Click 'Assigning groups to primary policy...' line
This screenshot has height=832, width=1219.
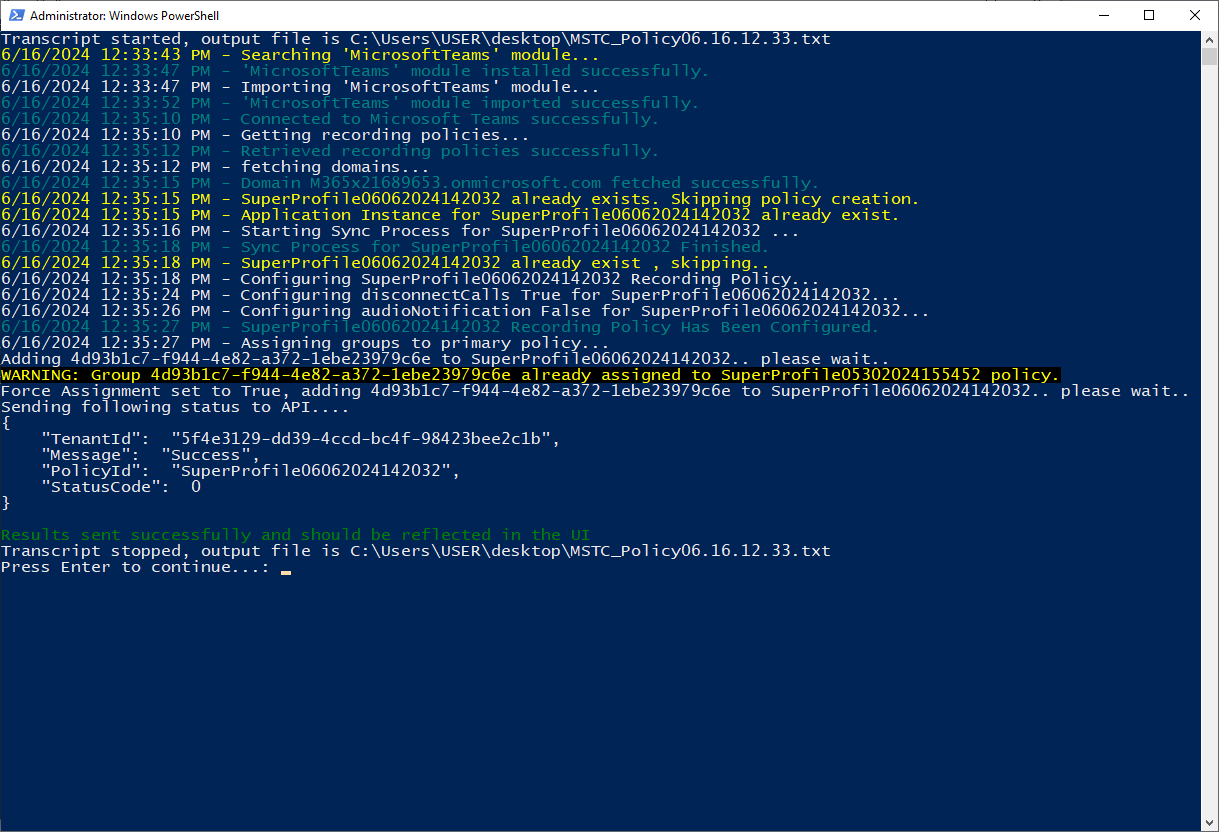(x=305, y=343)
